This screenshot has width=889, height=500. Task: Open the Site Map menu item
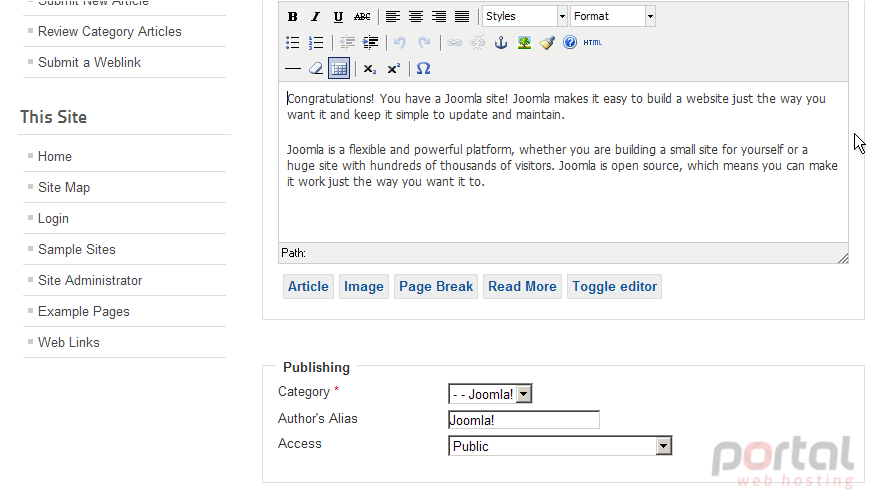(x=64, y=188)
